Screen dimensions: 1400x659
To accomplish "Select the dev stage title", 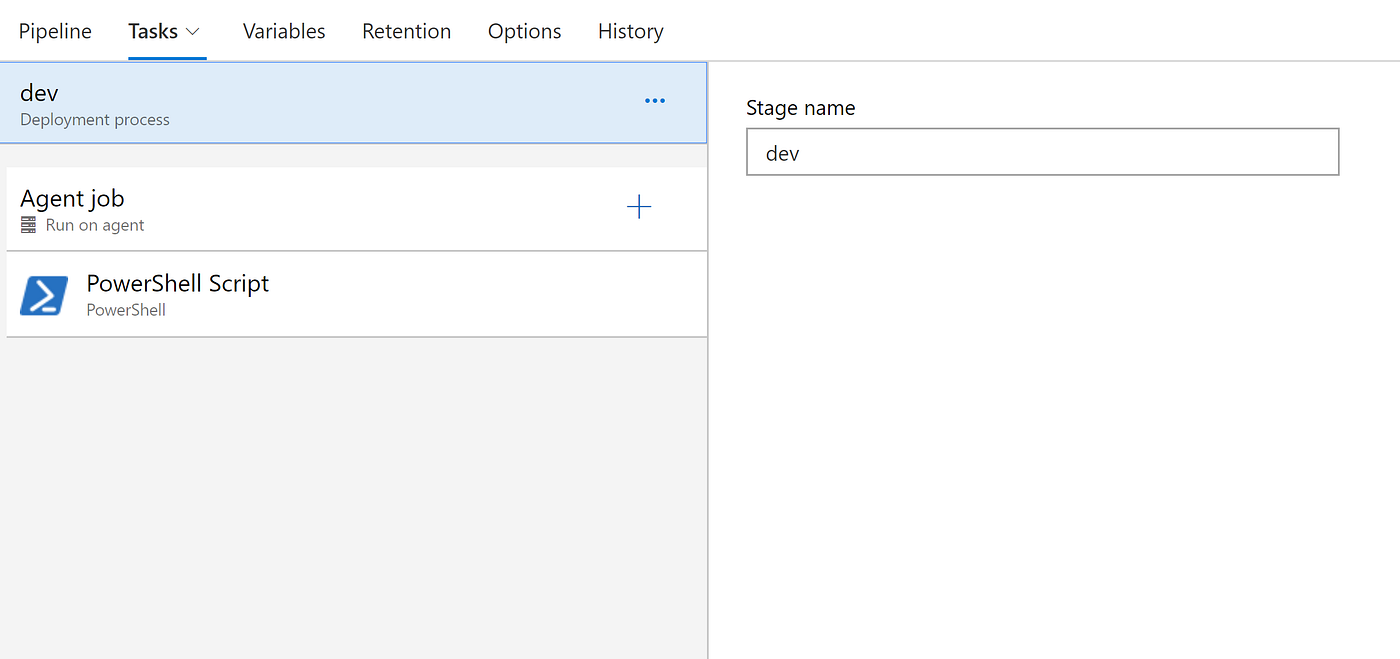I will pyautogui.click(x=39, y=93).
